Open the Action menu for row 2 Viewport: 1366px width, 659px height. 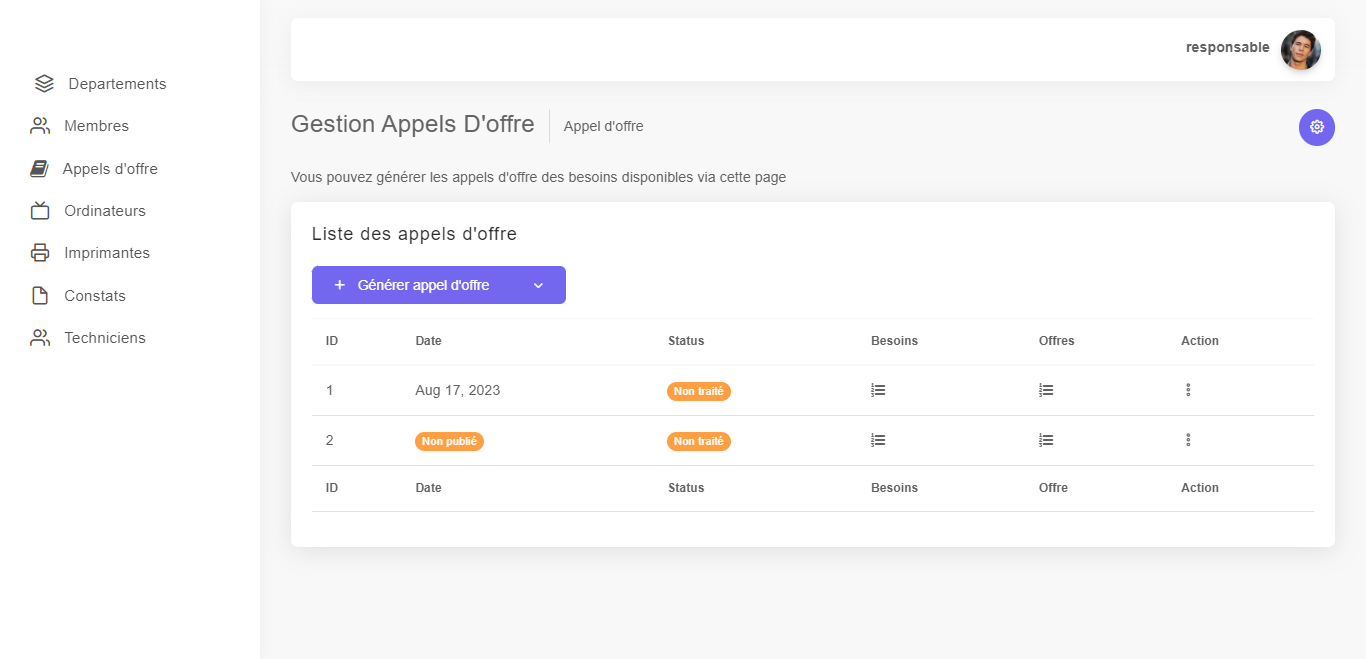coord(1188,440)
